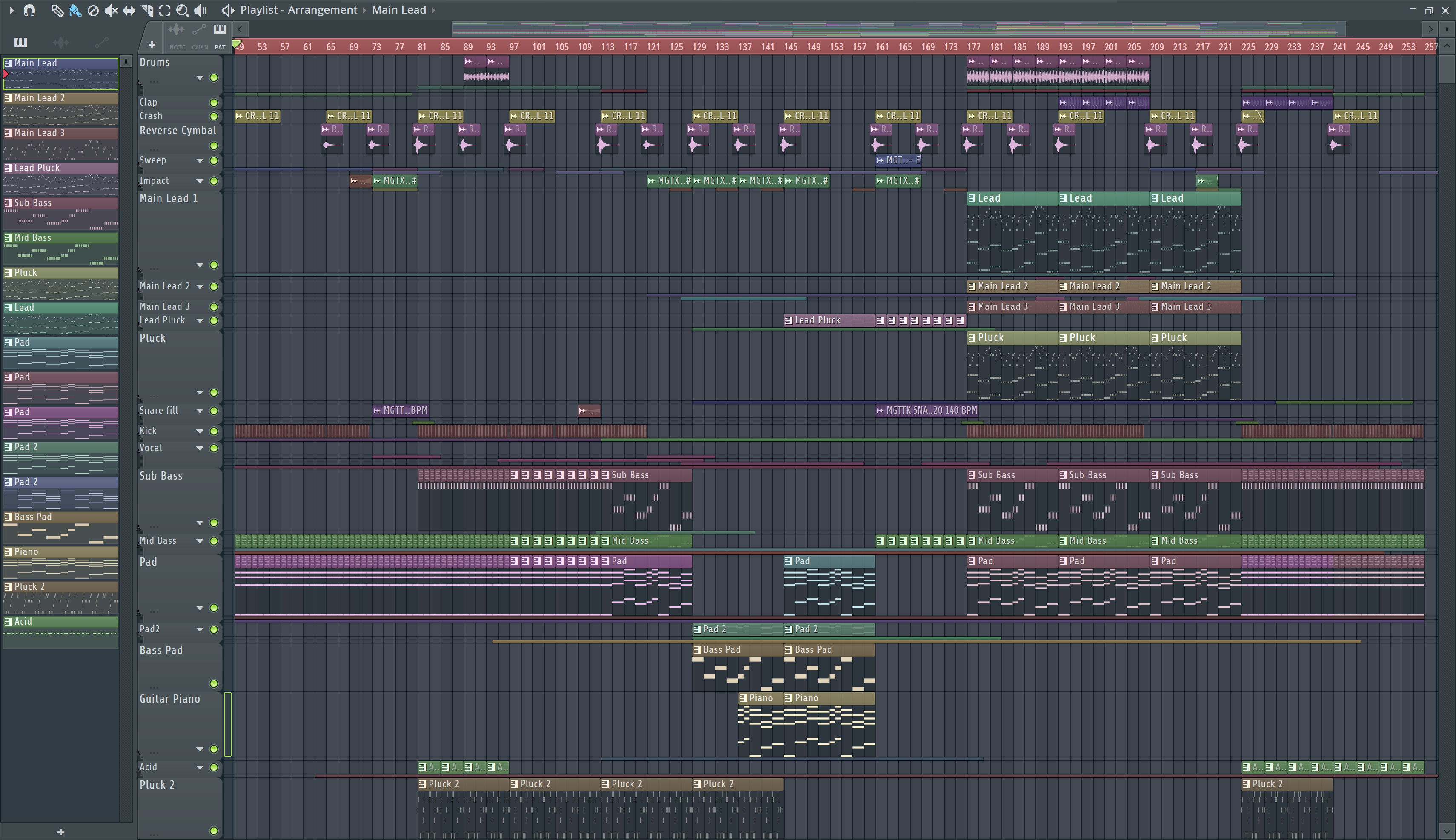Expand the Acid track arrow
Screen dimensions: 1456x840
pos(200,768)
